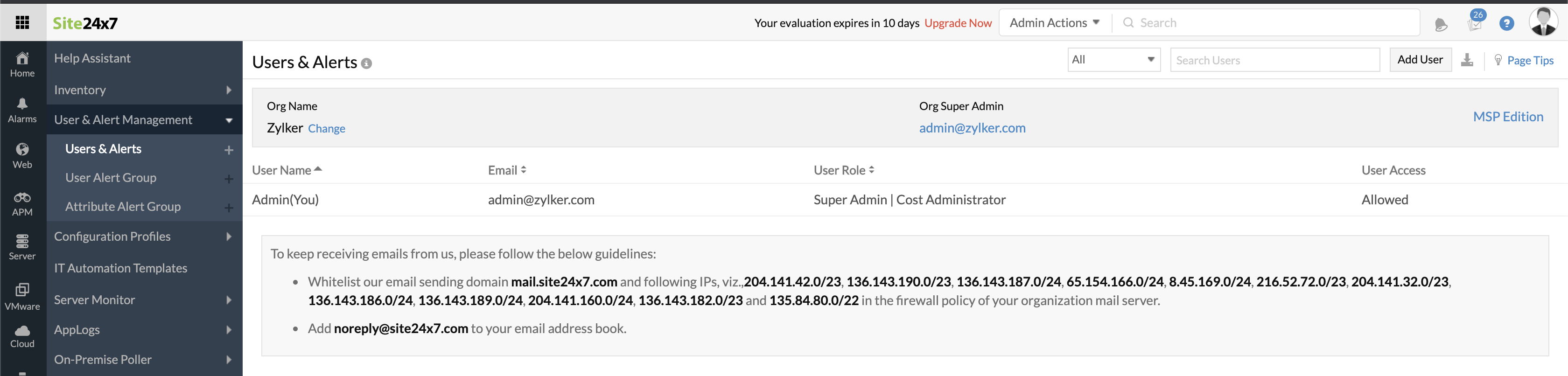Click the plus icon beside Users & Alerts
The image size is (1568, 376).
point(229,150)
